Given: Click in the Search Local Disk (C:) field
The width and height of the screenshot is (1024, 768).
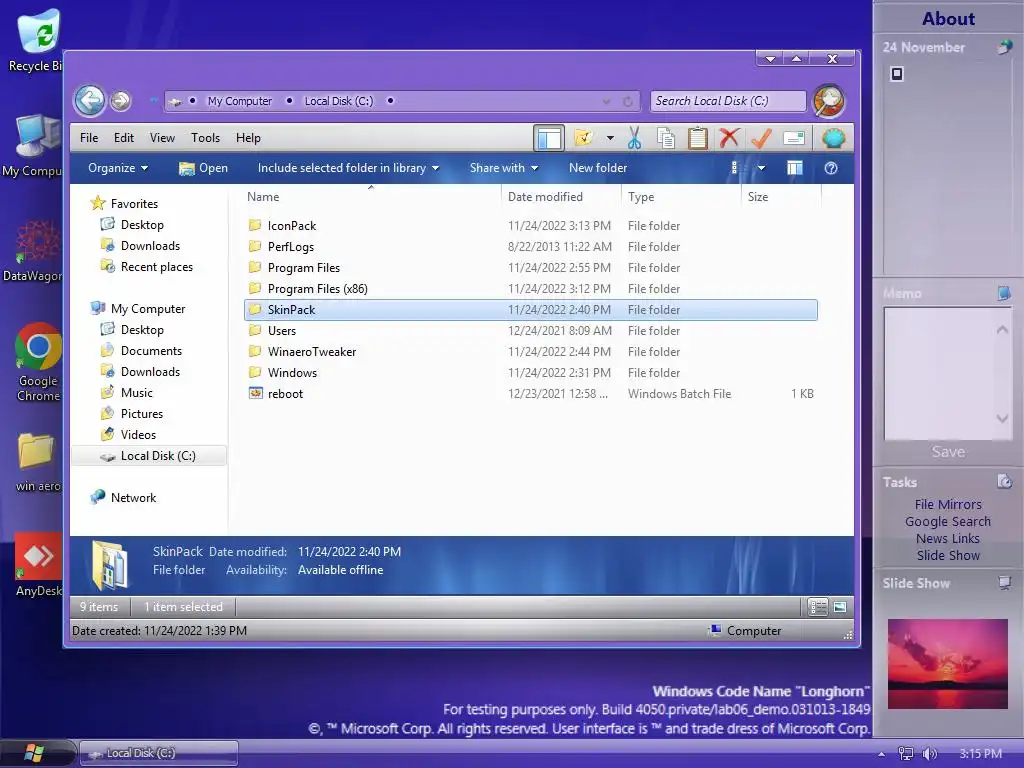Looking at the screenshot, I should pyautogui.click(x=728, y=101).
